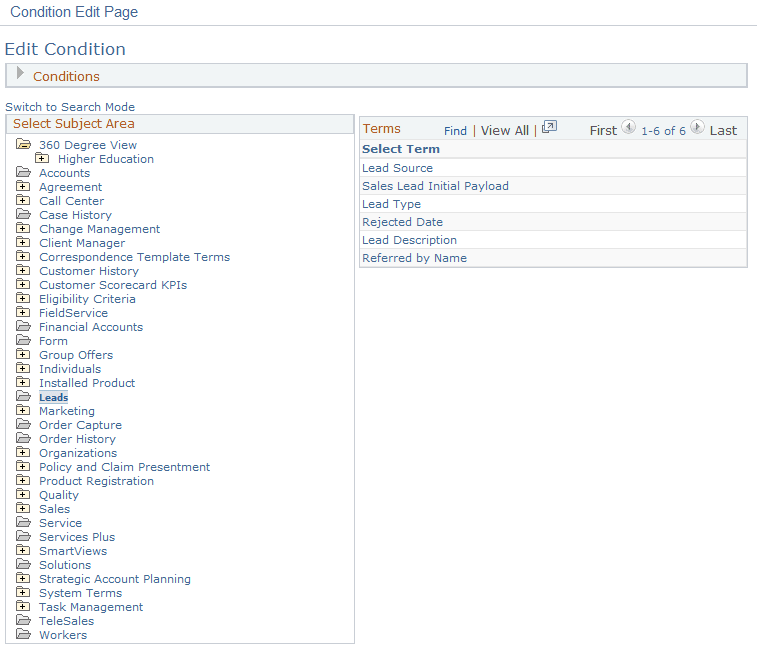
Task: Expand the Conditions section triangle
Action: (x=20, y=73)
